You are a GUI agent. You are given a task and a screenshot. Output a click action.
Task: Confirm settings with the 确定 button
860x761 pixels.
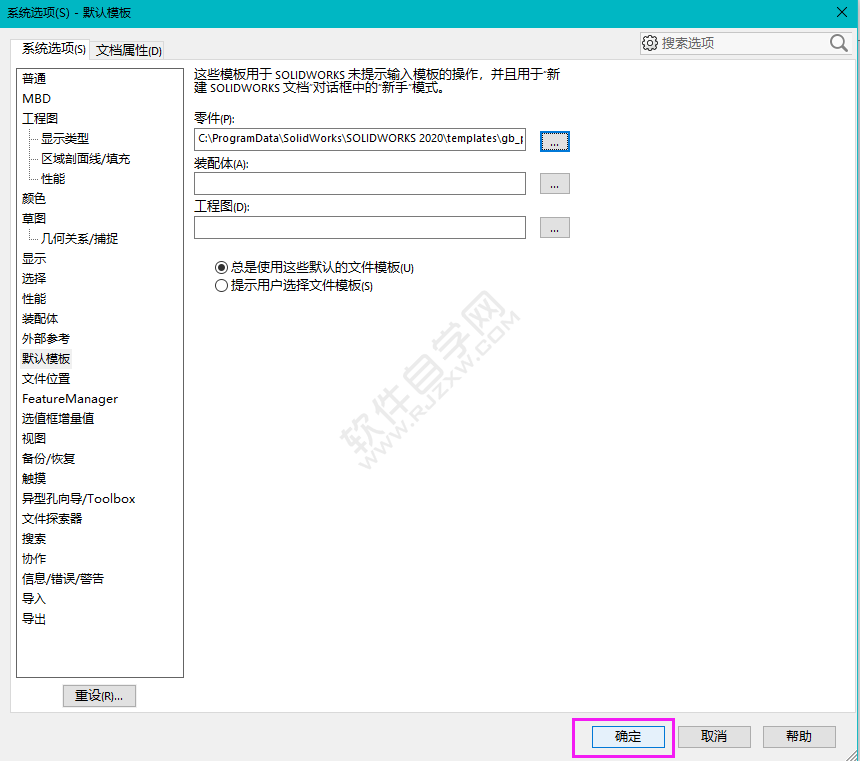coord(627,736)
